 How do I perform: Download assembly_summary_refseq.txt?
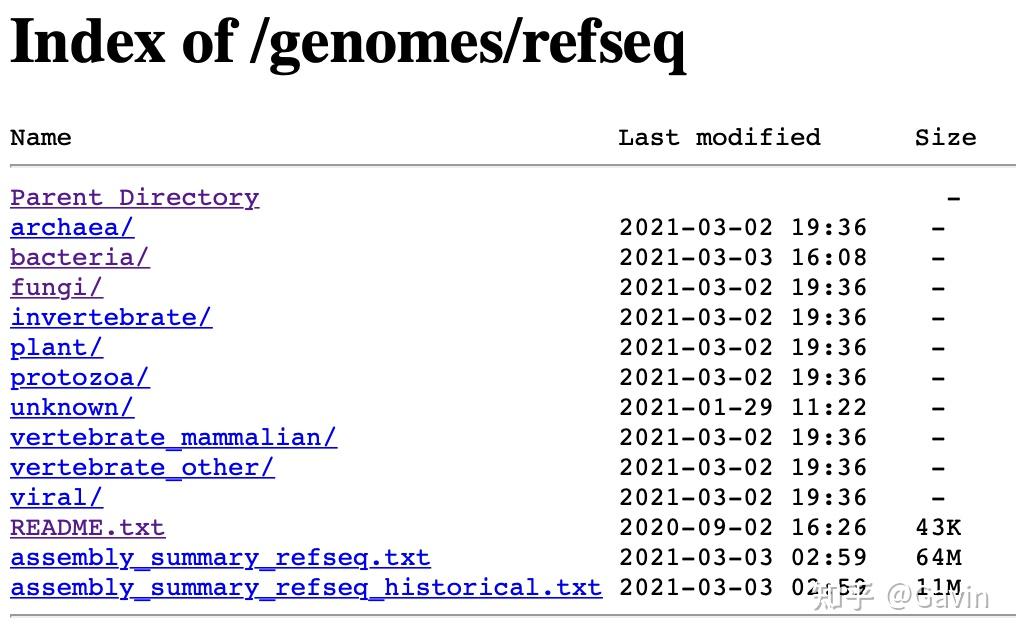coord(220,557)
